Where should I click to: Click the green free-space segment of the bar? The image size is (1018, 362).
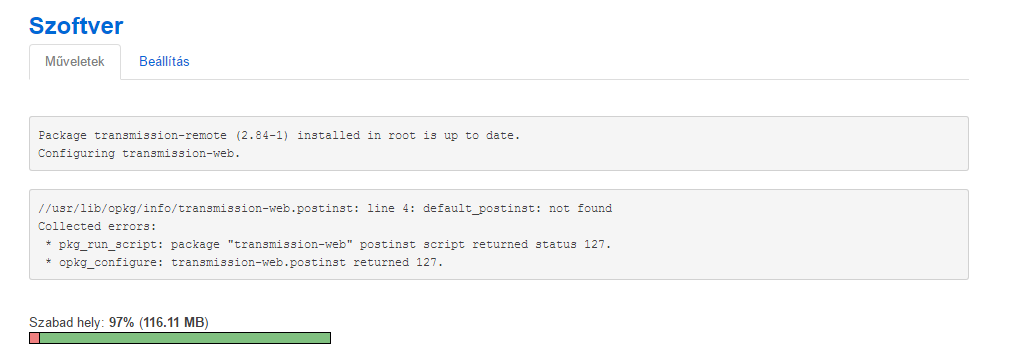pyautogui.click(x=185, y=338)
